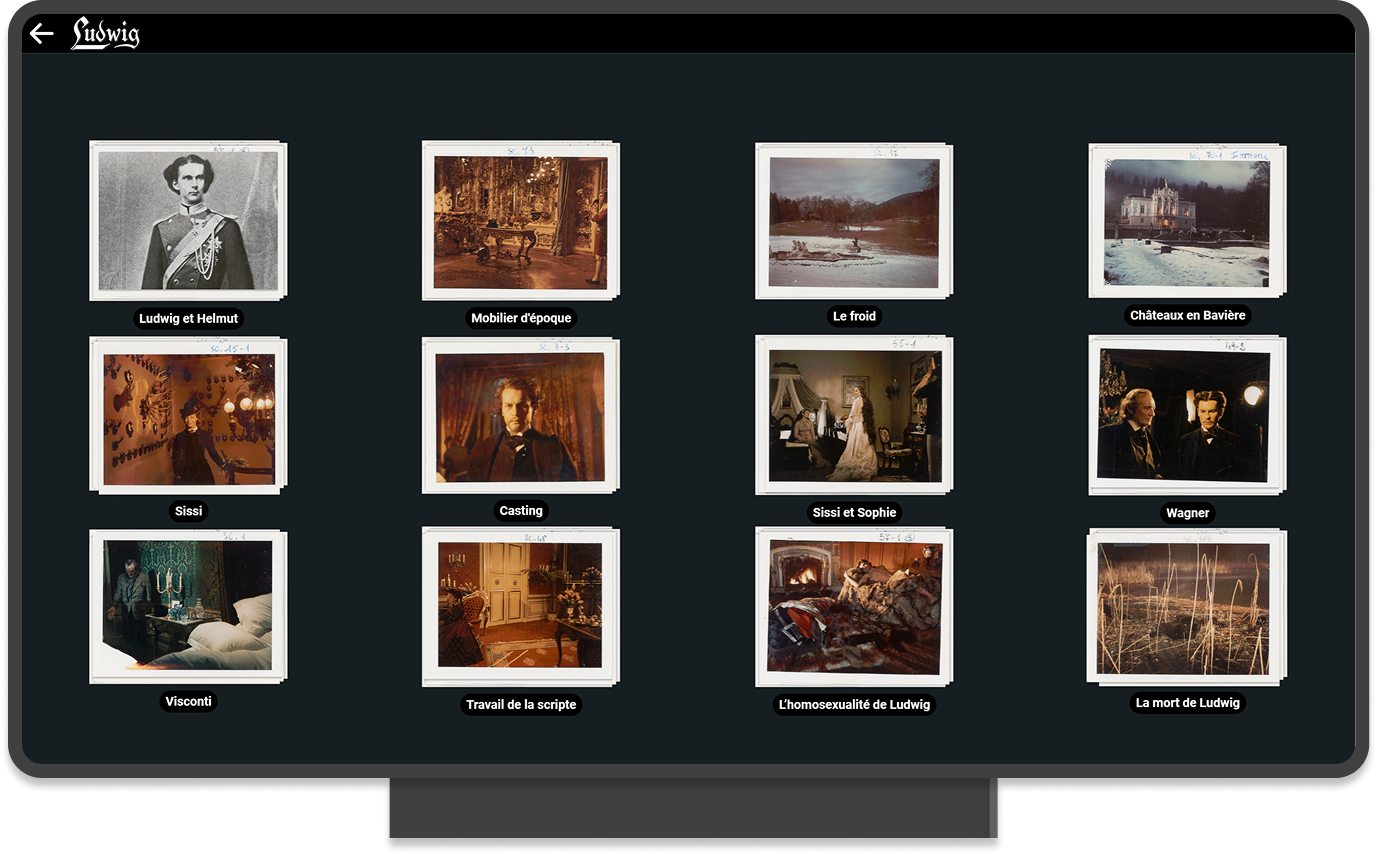Viewport: 1378px width, 854px height.
Task: Select the snowy landscape Le froid photo
Action: tap(853, 221)
